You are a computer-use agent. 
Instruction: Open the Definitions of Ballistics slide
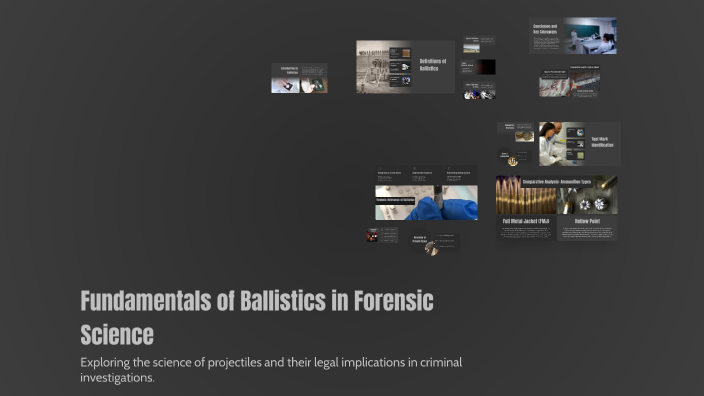(405, 67)
